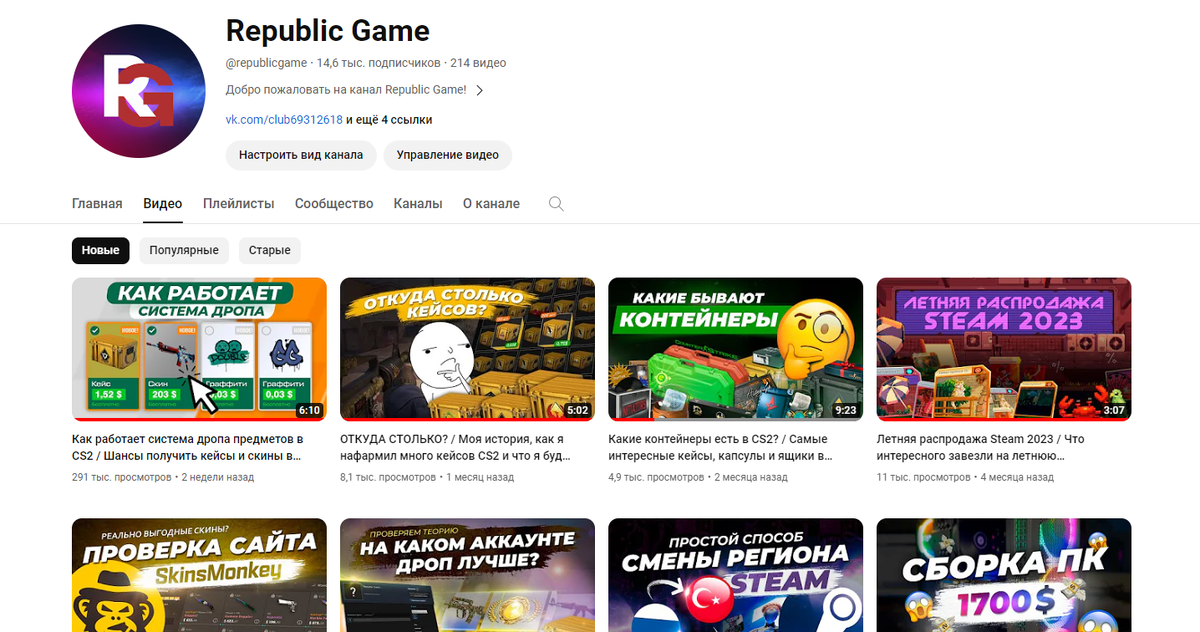This screenshot has width=1200, height=632.
Task: Click title 'ОТКУДА СТОЛЬКО? / Моя история'
Action: pos(456,447)
